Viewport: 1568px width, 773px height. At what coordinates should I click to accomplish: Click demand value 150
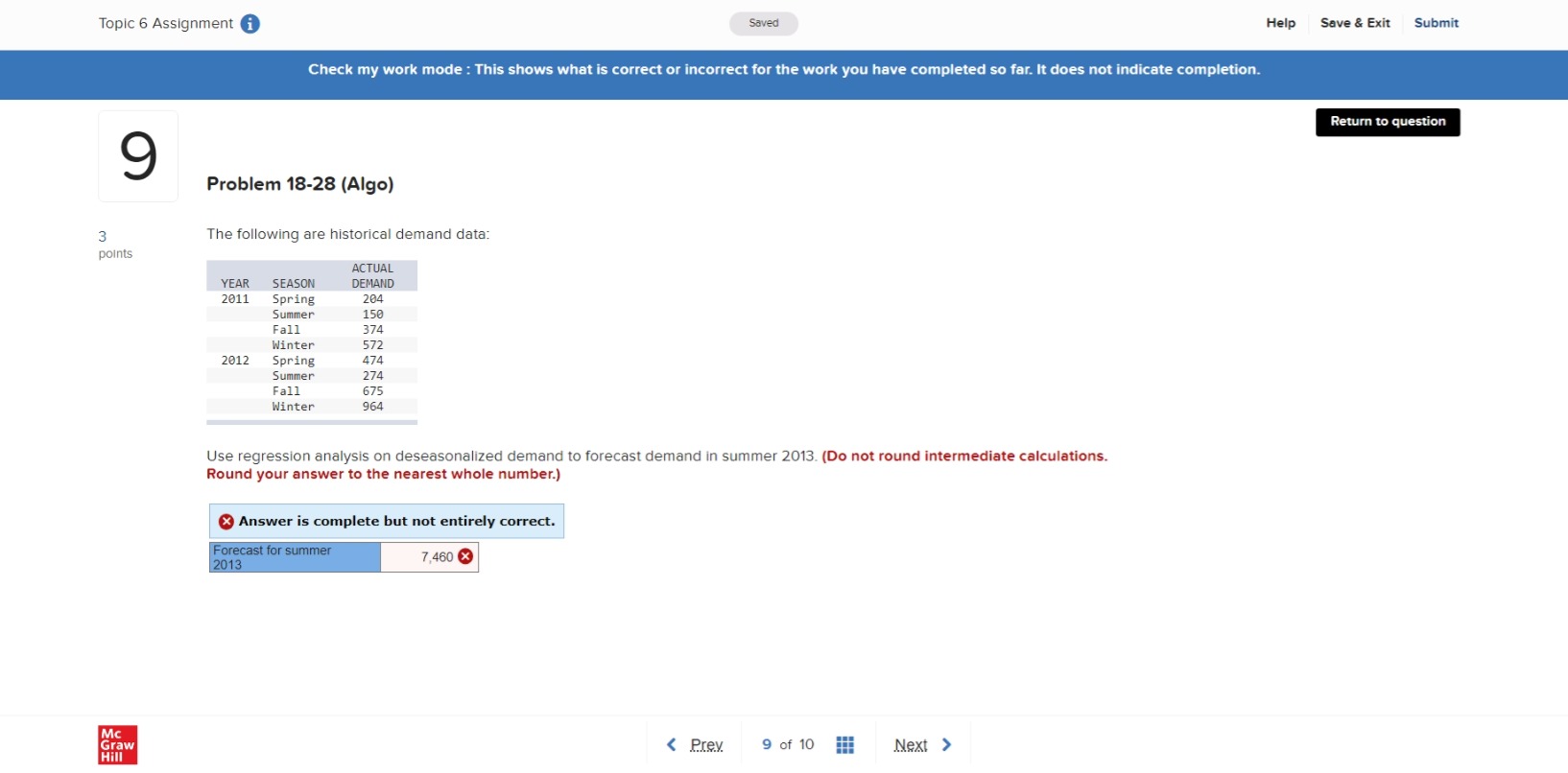pyautogui.click(x=372, y=315)
